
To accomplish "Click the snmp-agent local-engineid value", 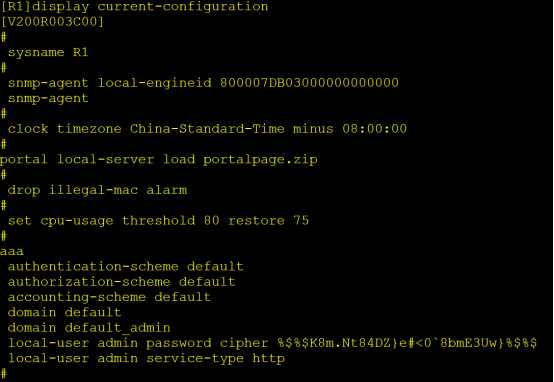I will point(309,83).
